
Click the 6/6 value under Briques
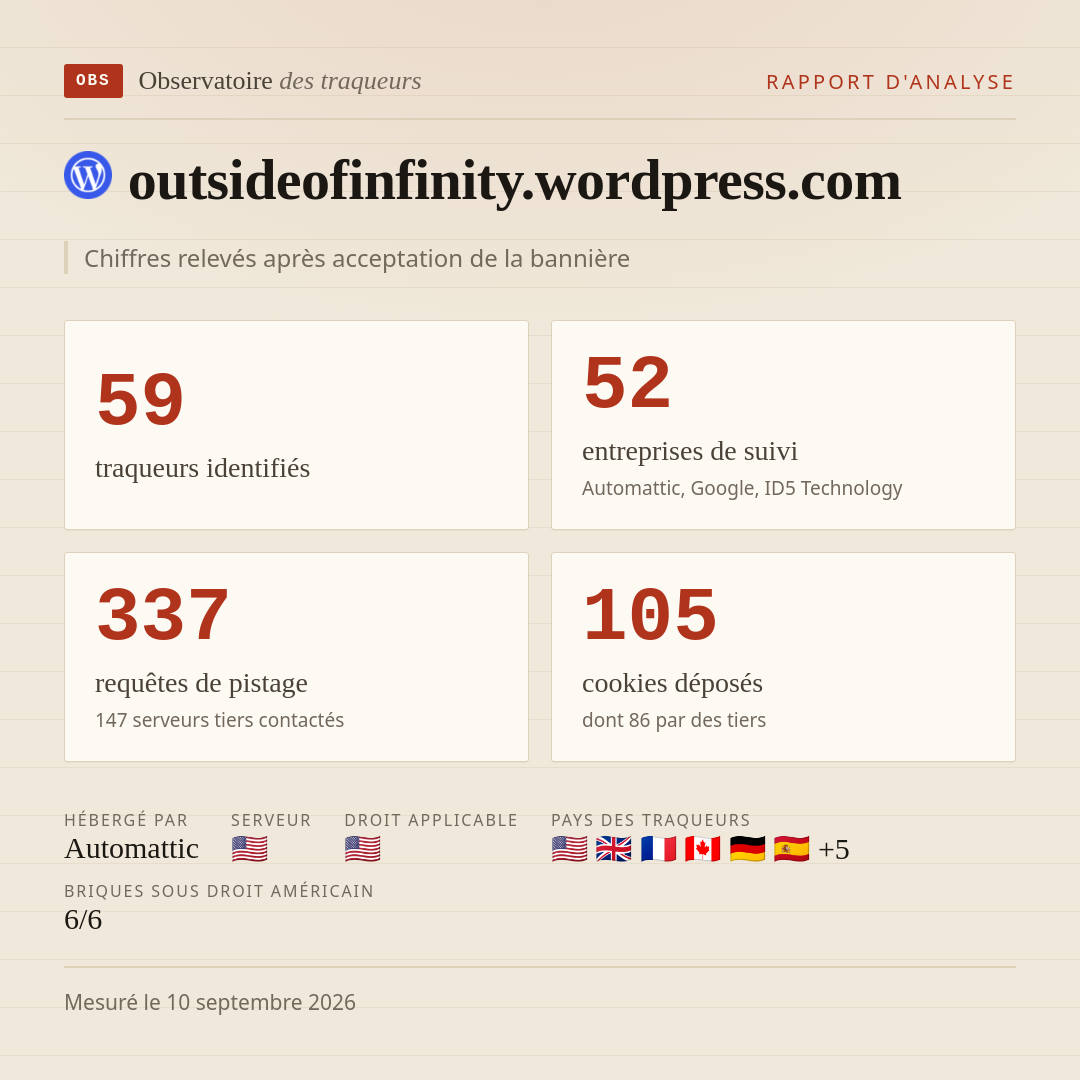point(83,920)
